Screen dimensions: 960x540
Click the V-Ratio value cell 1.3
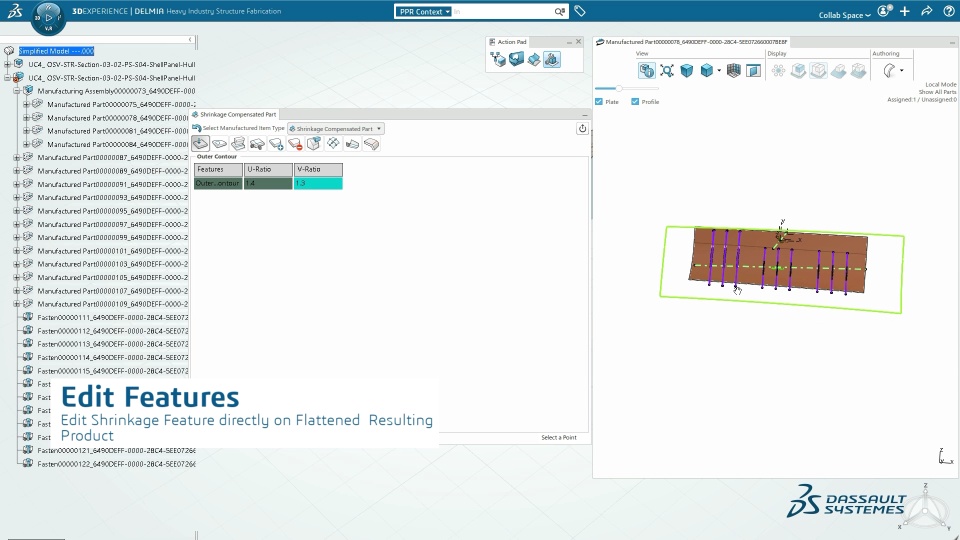coord(318,183)
